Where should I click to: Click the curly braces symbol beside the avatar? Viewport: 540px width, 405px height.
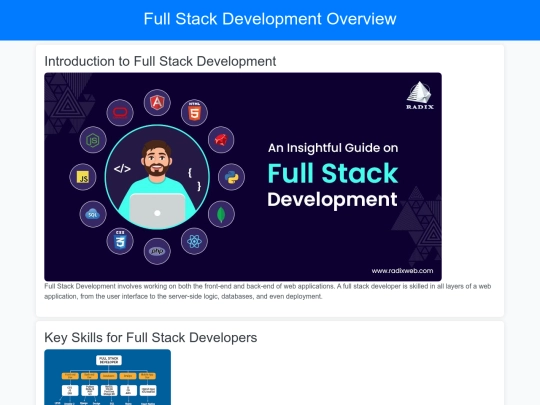coord(195,179)
